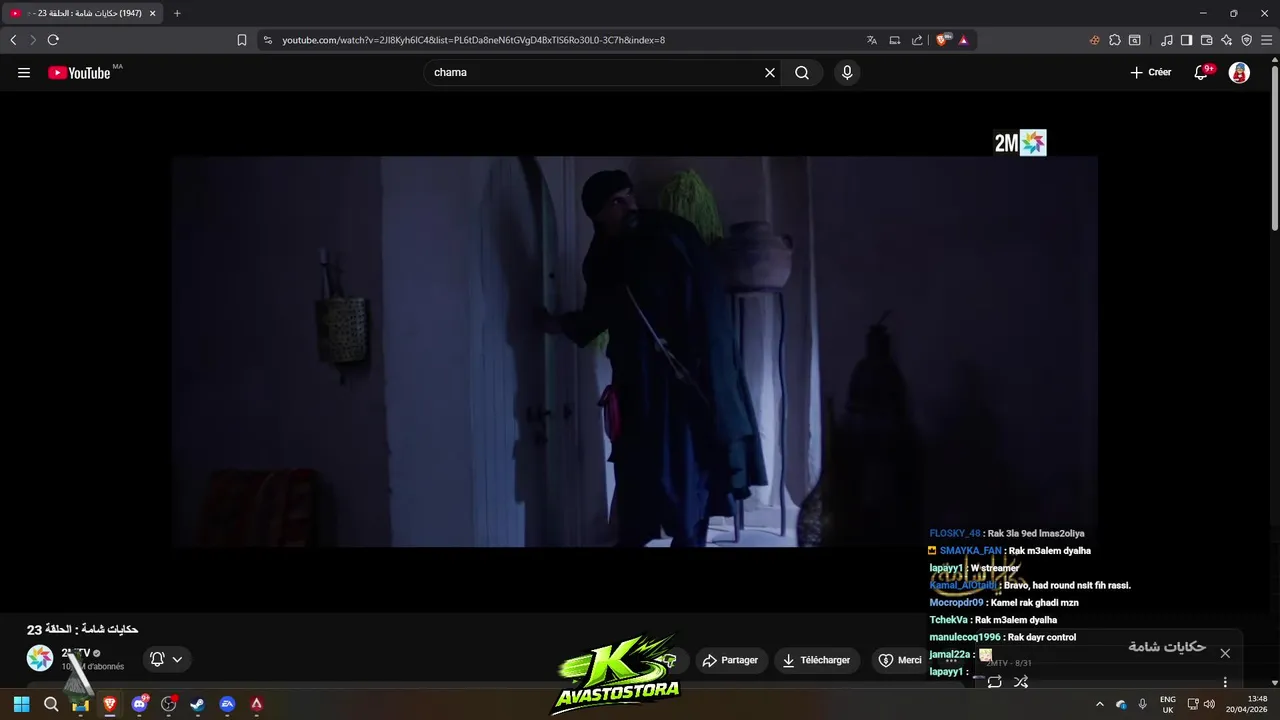1280x720 pixels.
Task: Run the YouTube search magnifier button
Action: 802,72
